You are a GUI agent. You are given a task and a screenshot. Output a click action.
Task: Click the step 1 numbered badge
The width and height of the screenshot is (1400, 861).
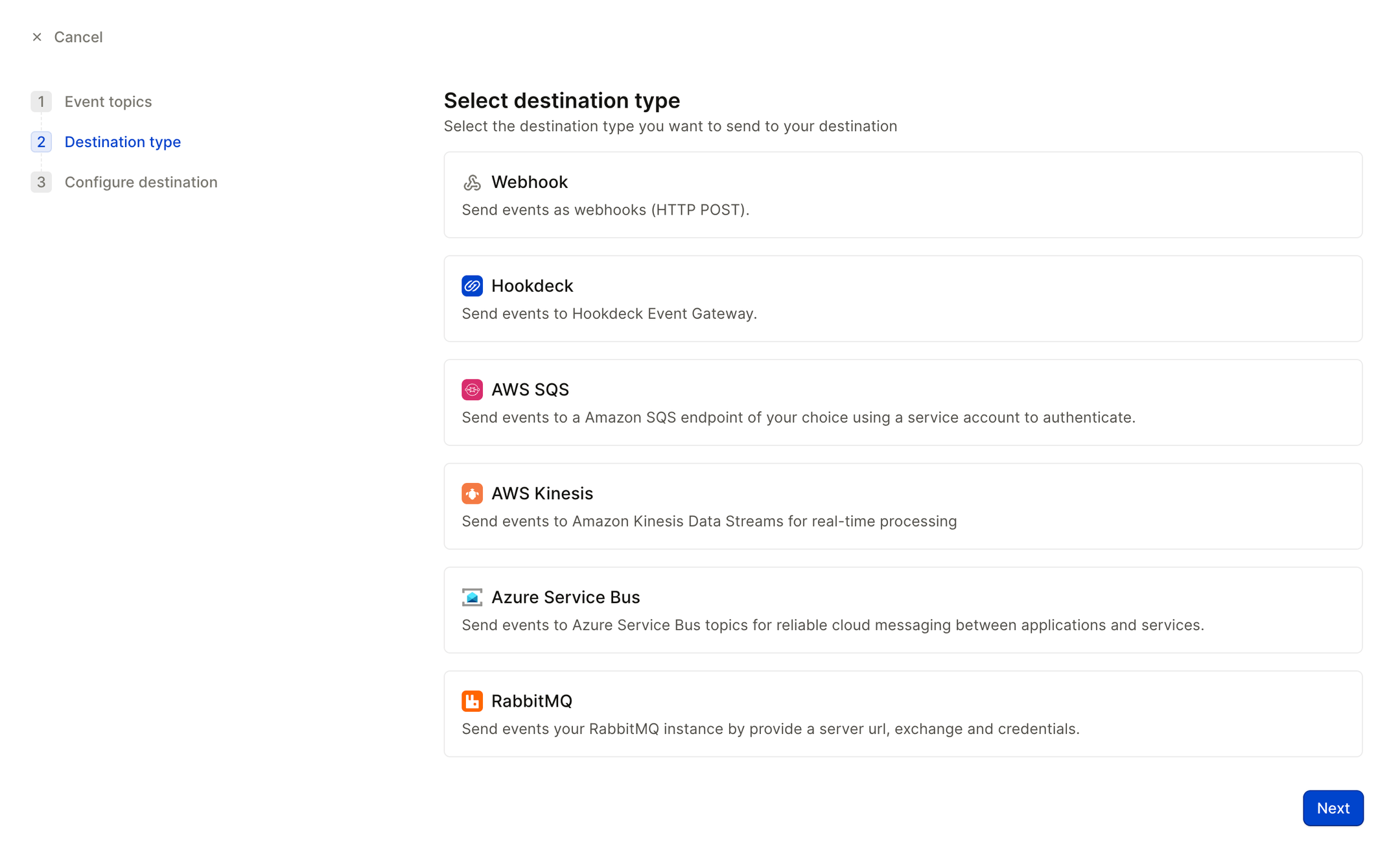[x=41, y=101]
